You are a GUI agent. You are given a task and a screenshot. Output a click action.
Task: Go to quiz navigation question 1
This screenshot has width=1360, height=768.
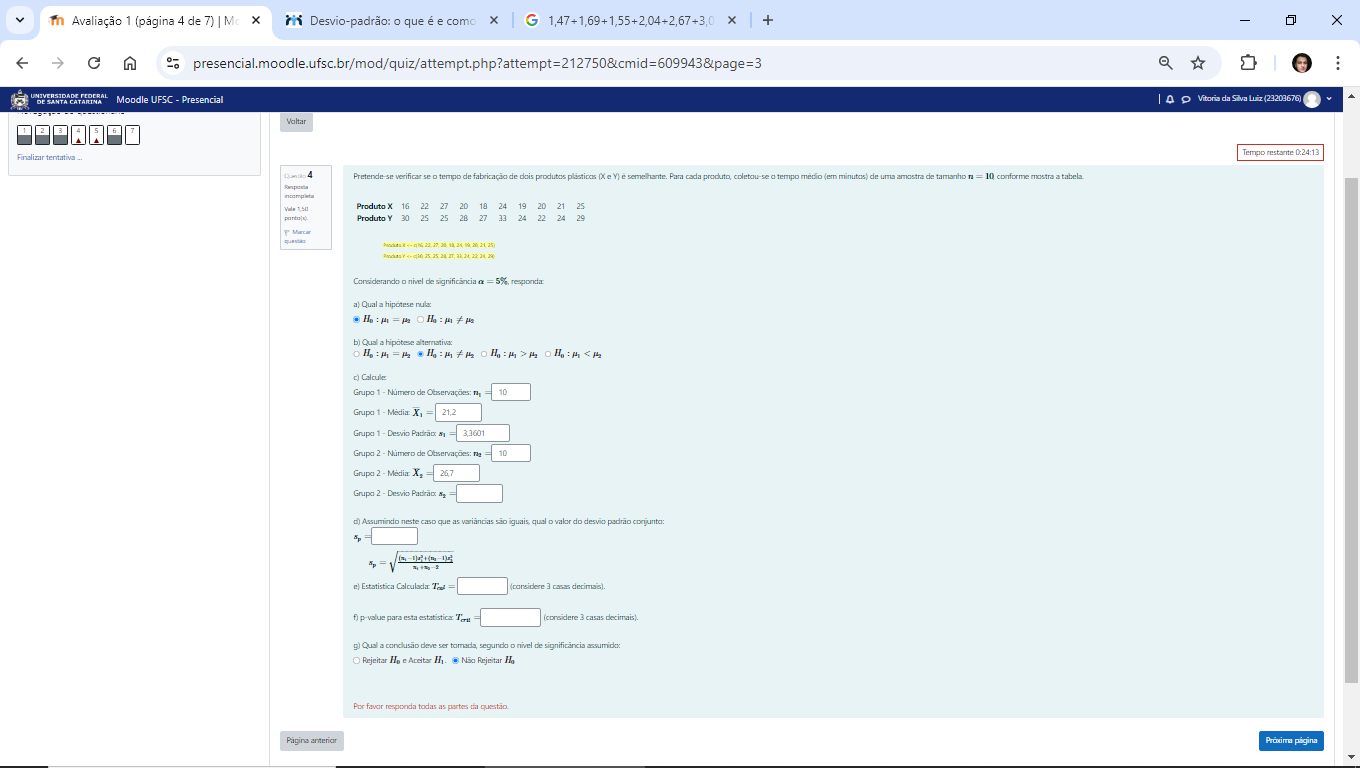(24, 135)
